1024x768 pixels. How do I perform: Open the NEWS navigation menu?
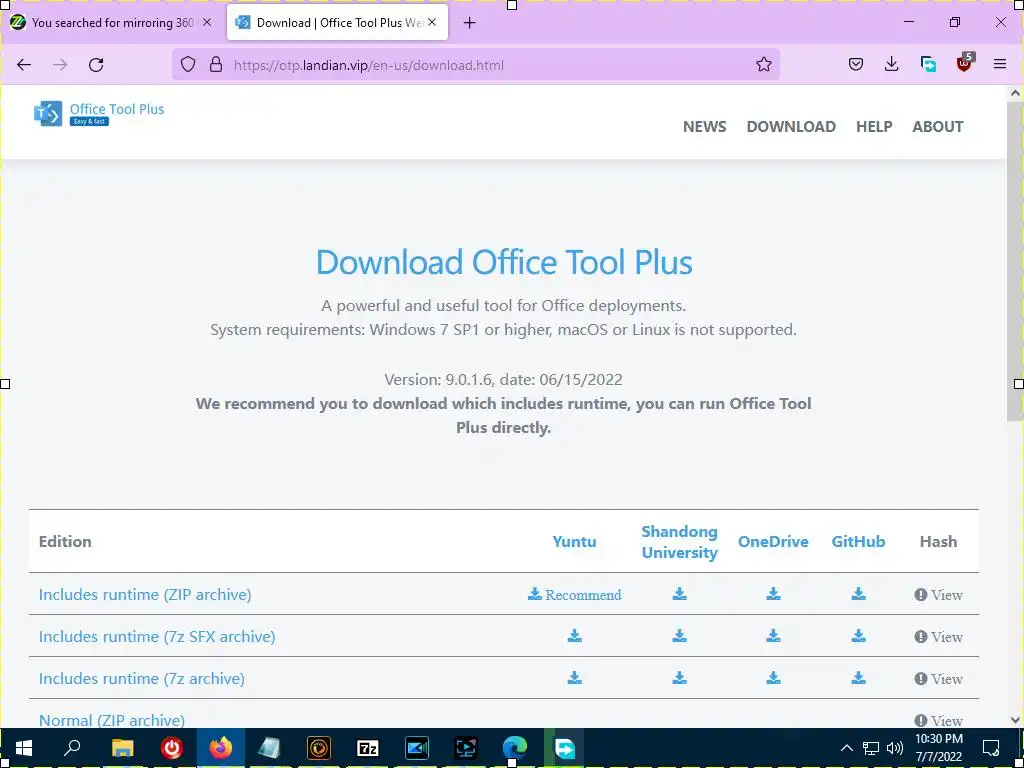pyautogui.click(x=704, y=126)
